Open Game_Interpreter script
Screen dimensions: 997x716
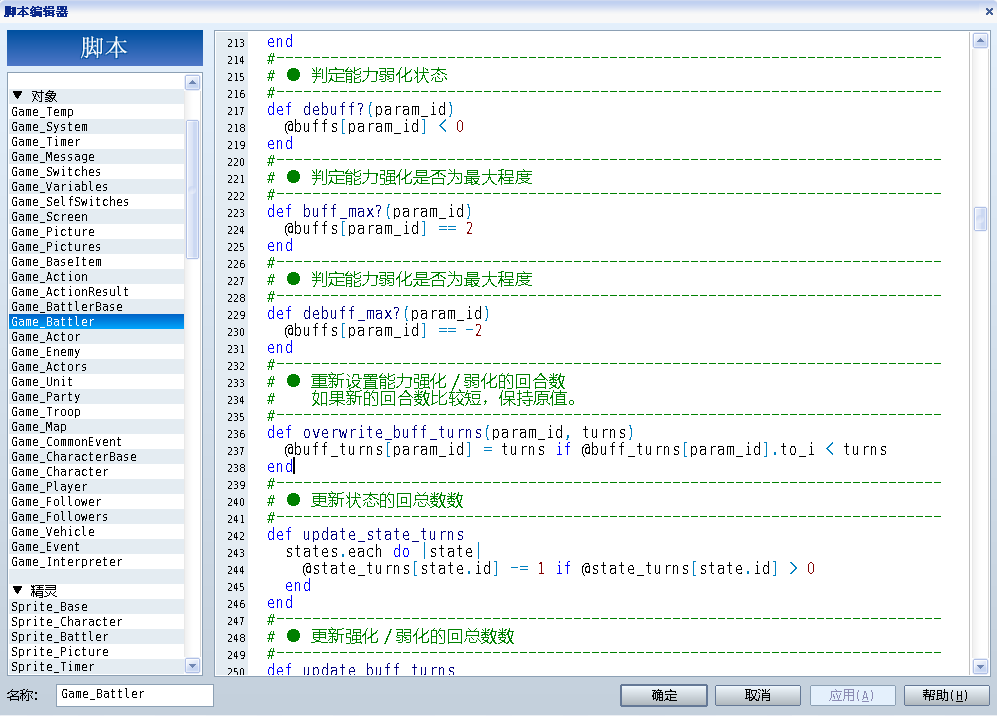click(97, 561)
